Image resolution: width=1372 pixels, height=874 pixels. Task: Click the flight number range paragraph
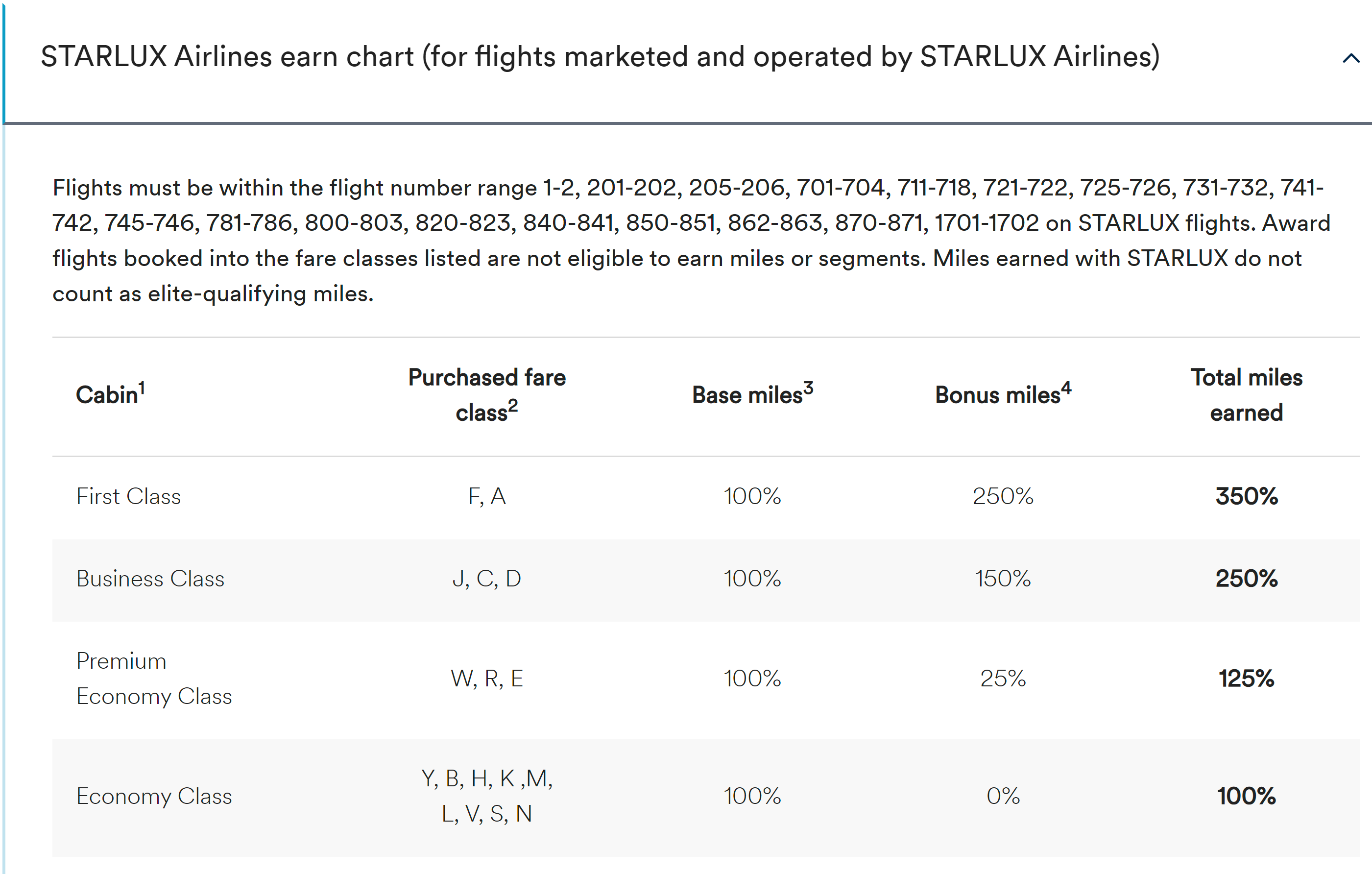pyautogui.click(x=691, y=241)
